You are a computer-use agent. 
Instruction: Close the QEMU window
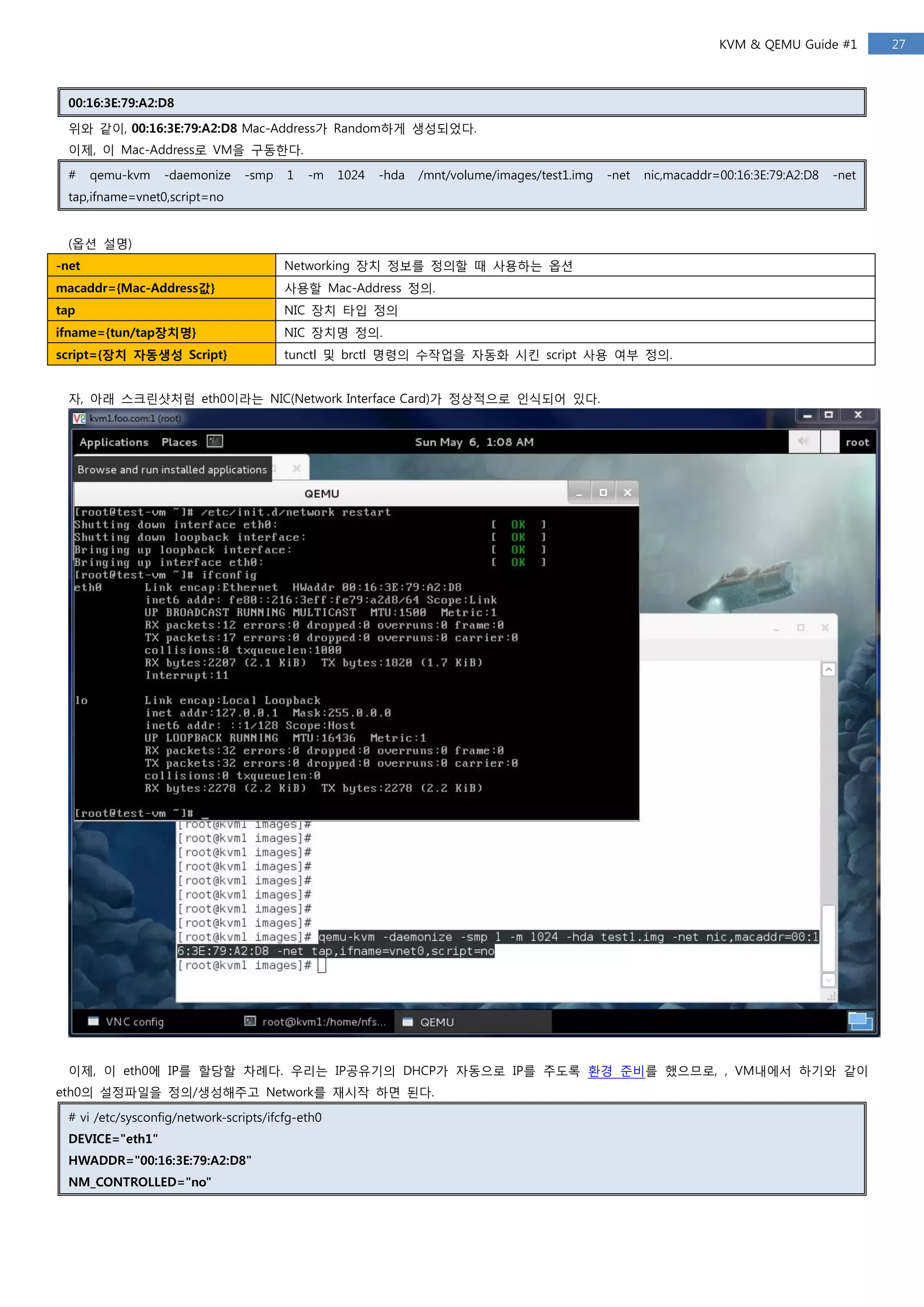(x=627, y=493)
